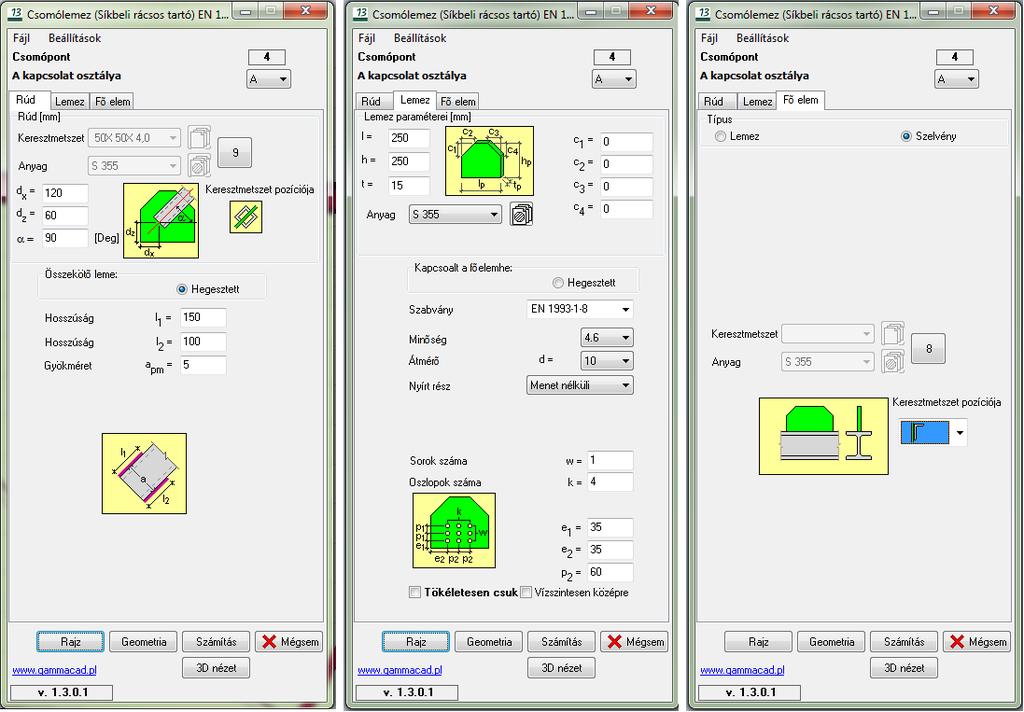Open Nyílt rész Menet nélküli dropdown
This screenshot has width=1024, height=712.
(x=579, y=385)
